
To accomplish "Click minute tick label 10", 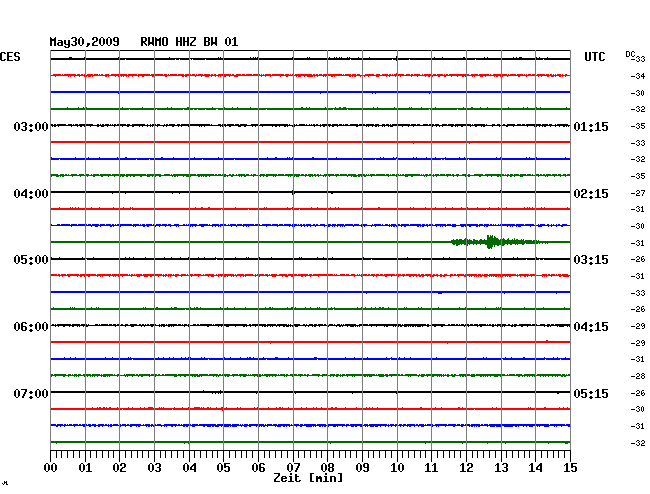I will (x=397, y=467).
